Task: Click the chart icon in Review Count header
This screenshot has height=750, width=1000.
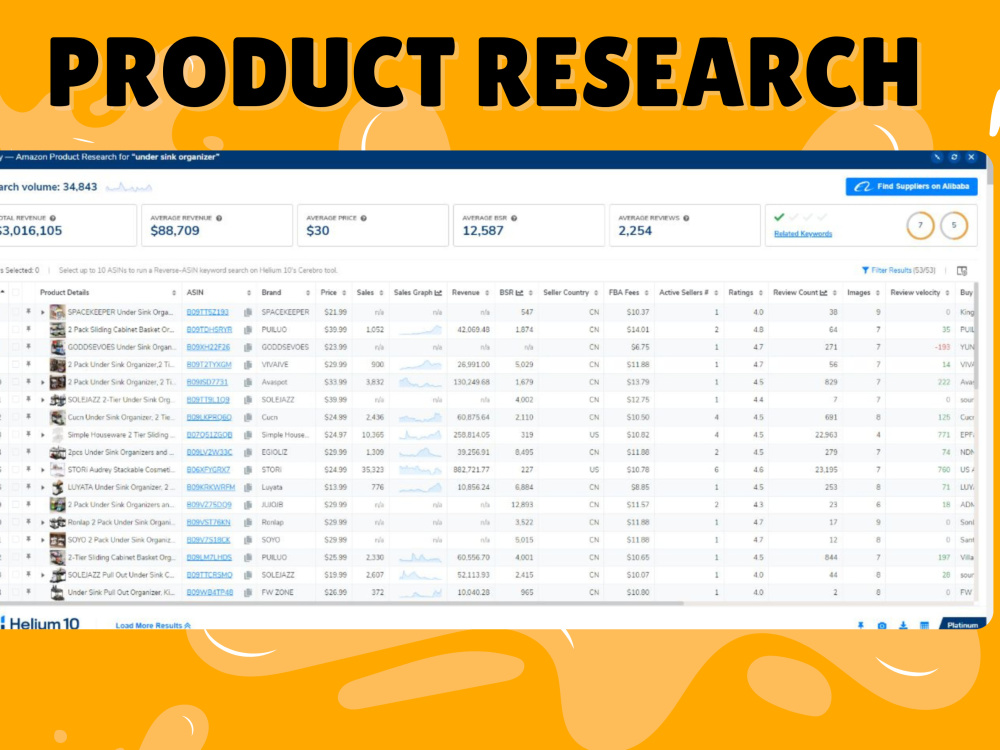Action: coord(823,293)
